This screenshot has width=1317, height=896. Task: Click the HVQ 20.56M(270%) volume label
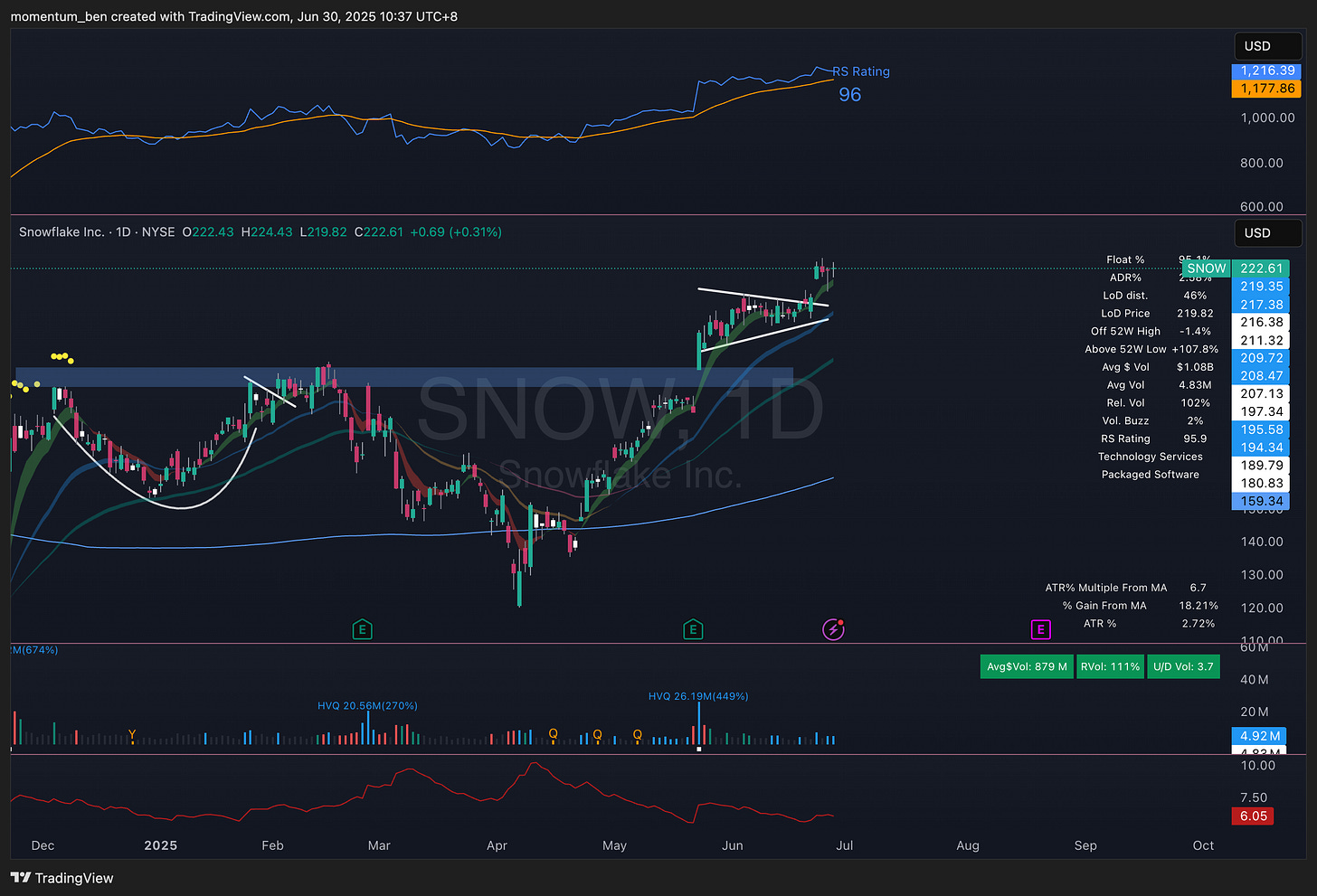(367, 705)
